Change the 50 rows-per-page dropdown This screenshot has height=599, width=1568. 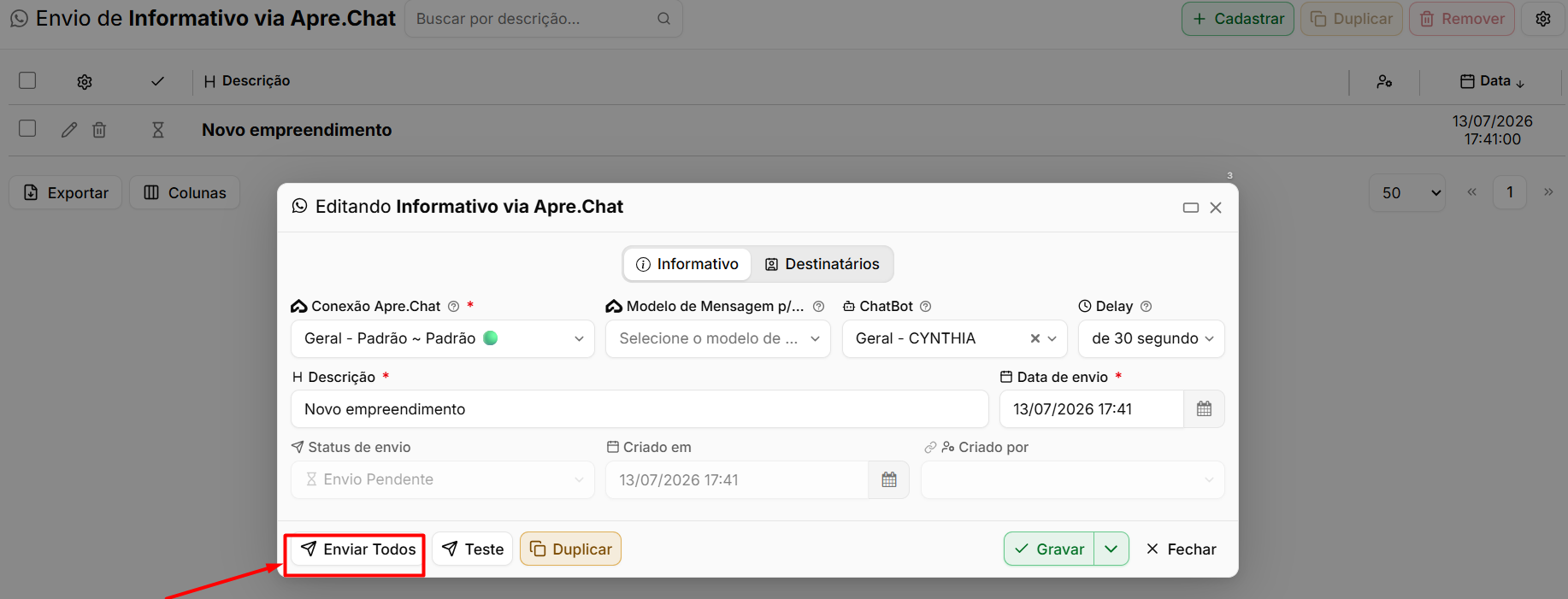pyautogui.click(x=1407, y=193)
